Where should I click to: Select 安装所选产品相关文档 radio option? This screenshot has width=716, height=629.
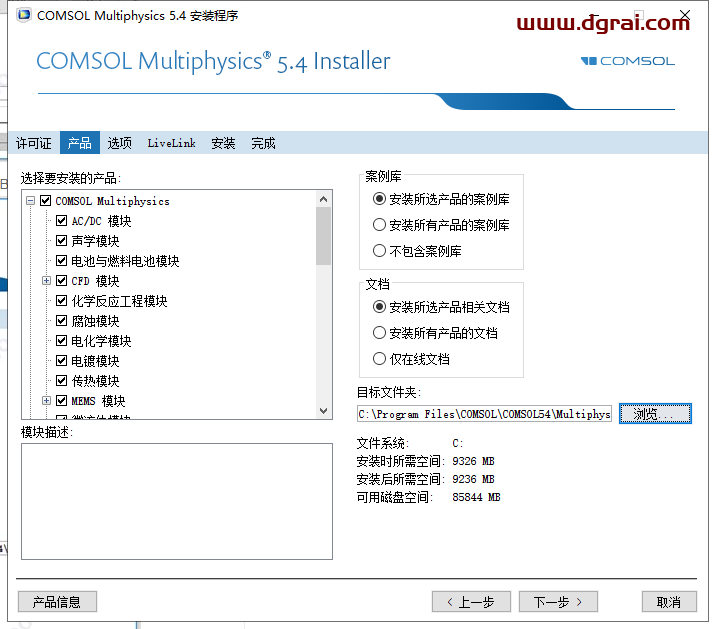pyautogui.click(x=379, y=307)
